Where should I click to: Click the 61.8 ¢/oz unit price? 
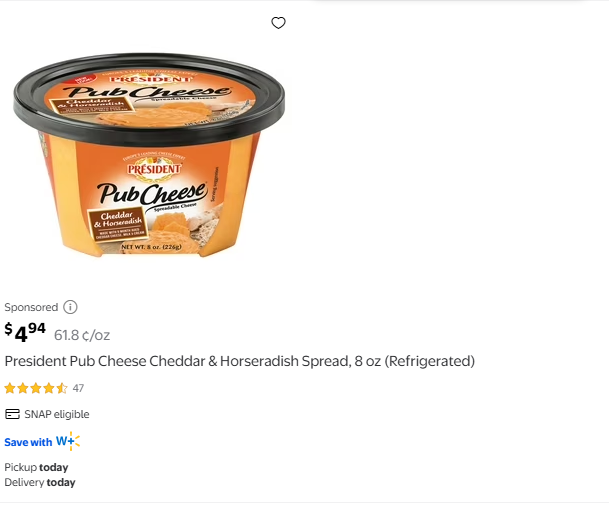[x=82, y=335]
